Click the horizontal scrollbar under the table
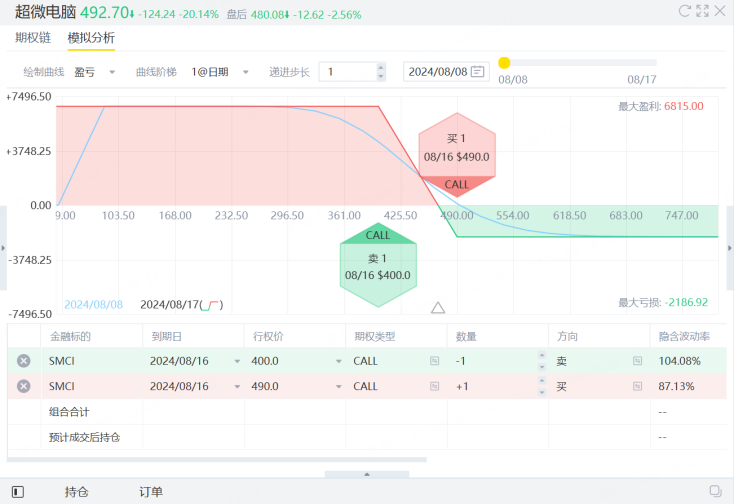This screenshot has width=734, height=504. tap(217, 460)
